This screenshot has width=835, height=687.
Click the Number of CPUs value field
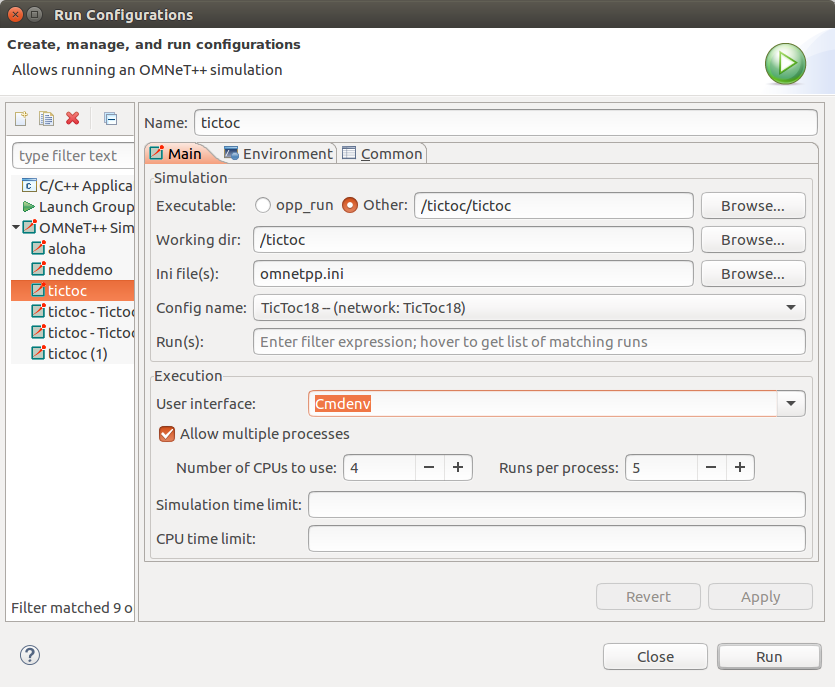(380, 468)
